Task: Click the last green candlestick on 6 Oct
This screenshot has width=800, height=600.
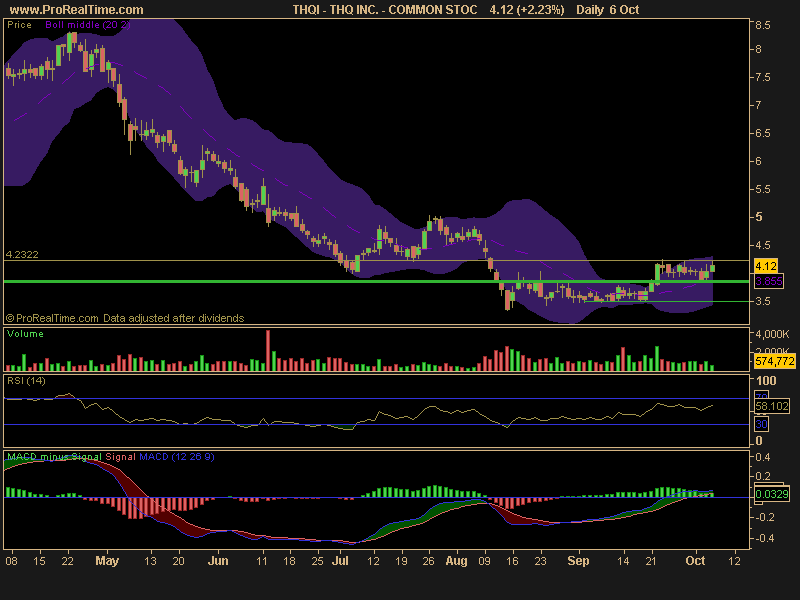Action: pos(712,268)
